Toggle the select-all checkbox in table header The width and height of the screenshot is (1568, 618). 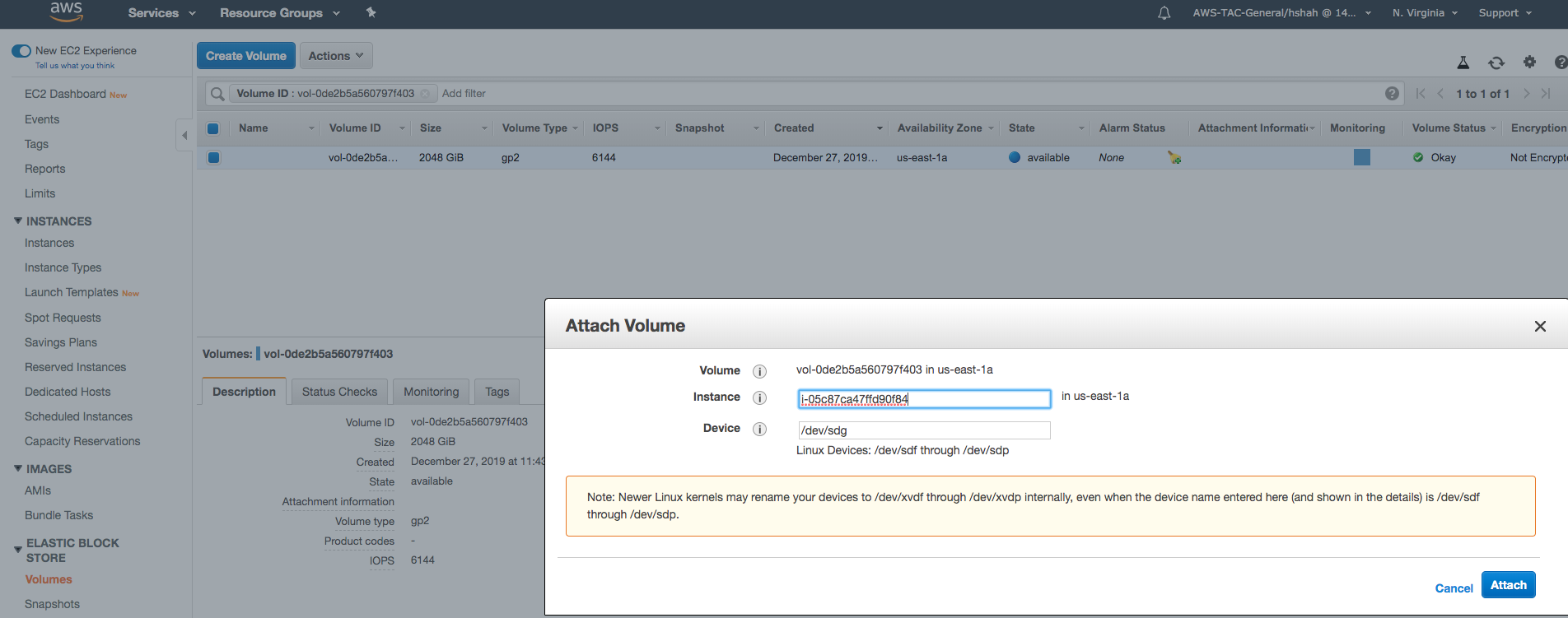tap(213, 128)
